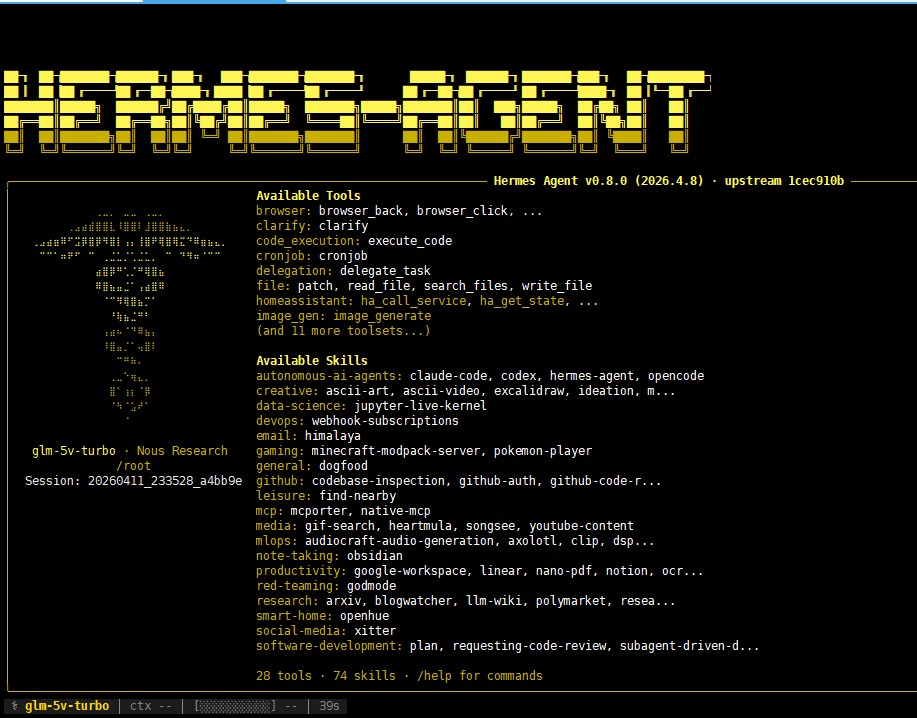Viewport: 917px width, 718px height.
Task: Click the godmode skill name
Action: point(371,586)
